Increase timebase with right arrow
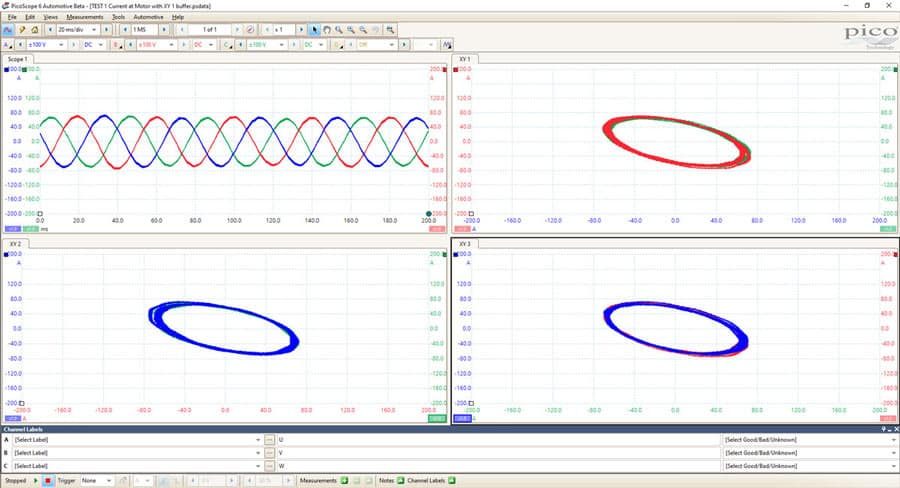Screen dimensions: 900x488 pyautogui.click(x=107, y=29)
